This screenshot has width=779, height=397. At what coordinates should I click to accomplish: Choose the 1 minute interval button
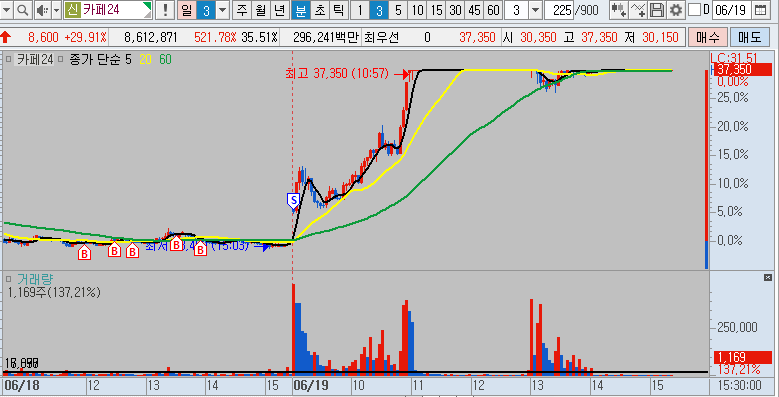point(360,10)
